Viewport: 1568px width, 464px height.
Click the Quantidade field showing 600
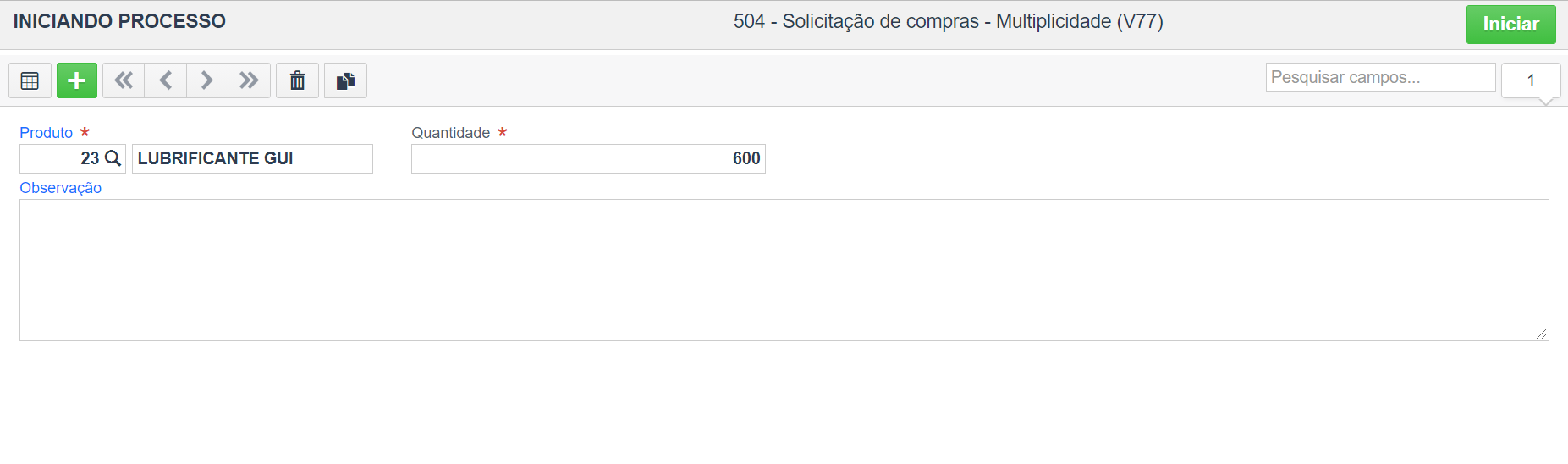[588, 158]
